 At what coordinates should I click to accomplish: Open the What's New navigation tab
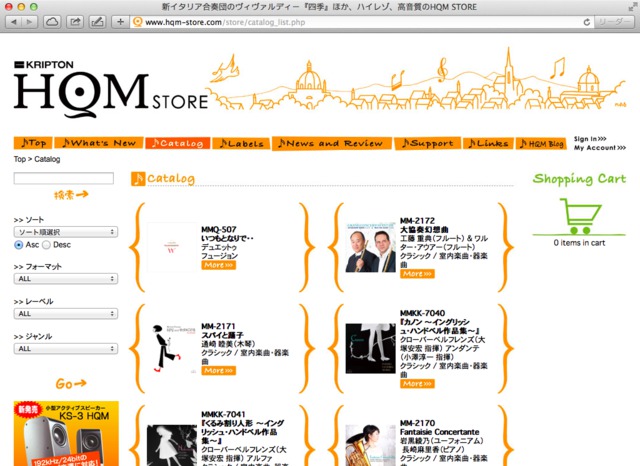pyautogui.click(x=99, y=143)
